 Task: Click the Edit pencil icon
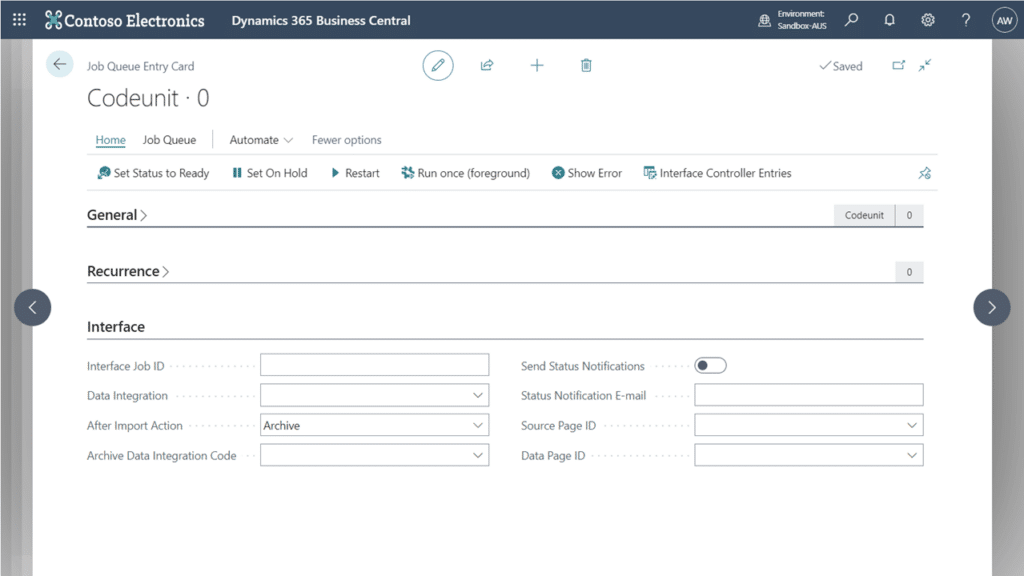[437, 64]
